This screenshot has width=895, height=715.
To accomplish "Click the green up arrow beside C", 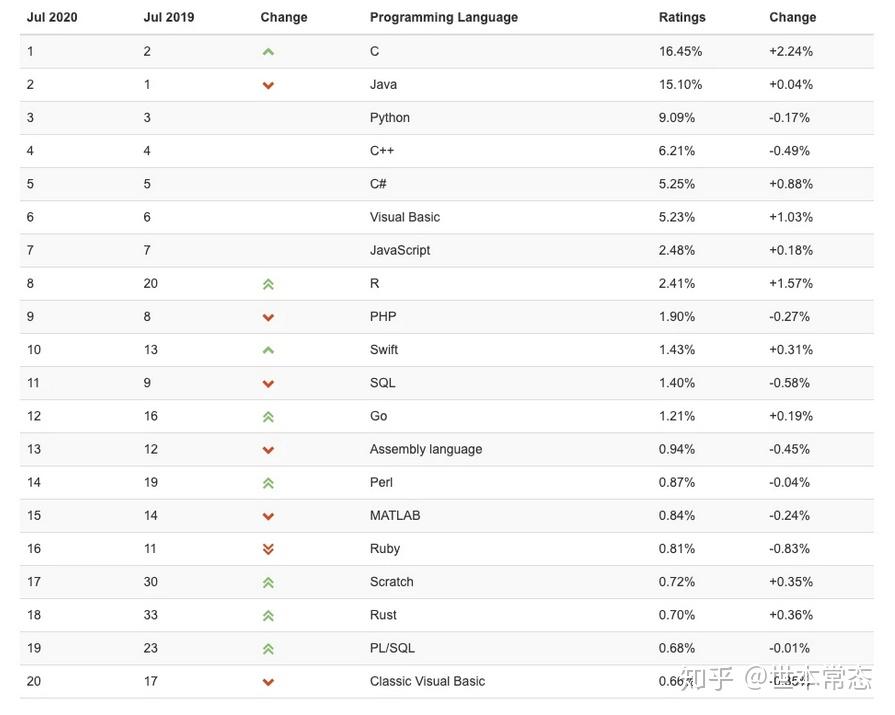I will 268,52.
